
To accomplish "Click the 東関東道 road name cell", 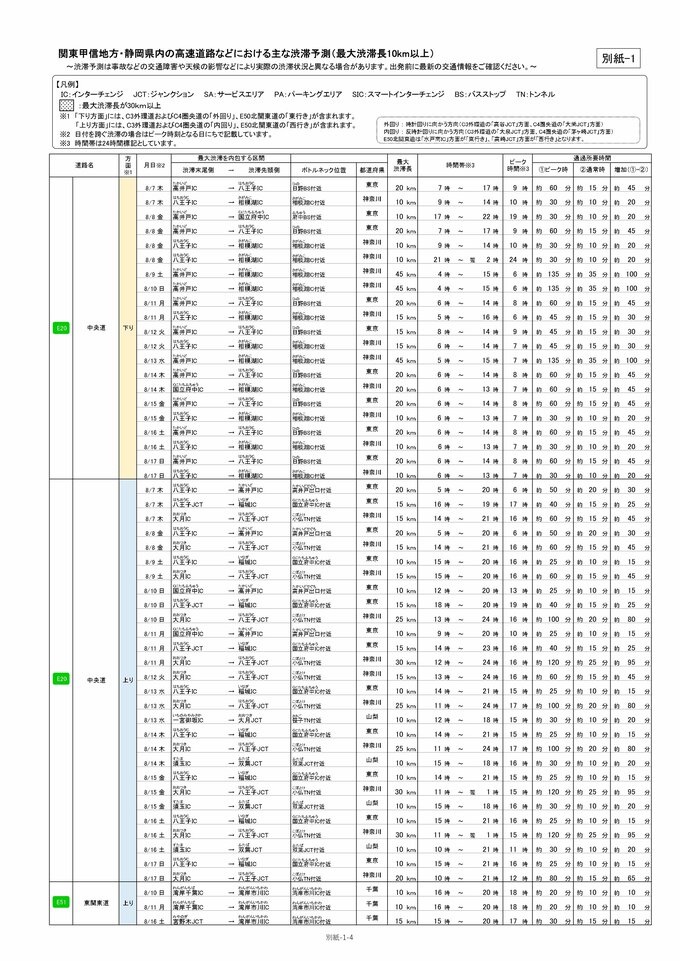I will pos(96,901).
